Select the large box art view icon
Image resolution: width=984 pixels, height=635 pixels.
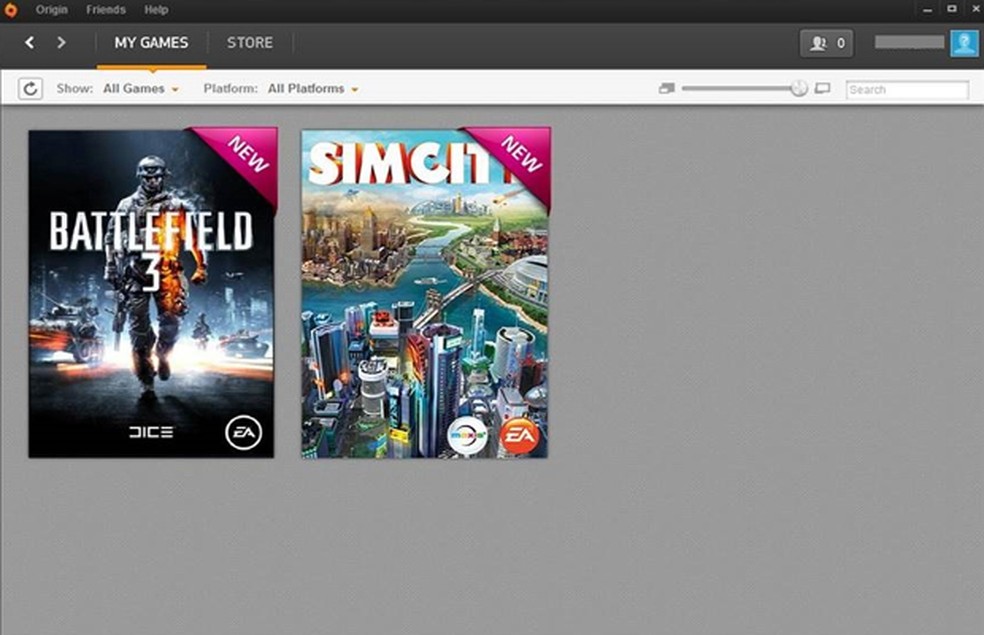822,87
